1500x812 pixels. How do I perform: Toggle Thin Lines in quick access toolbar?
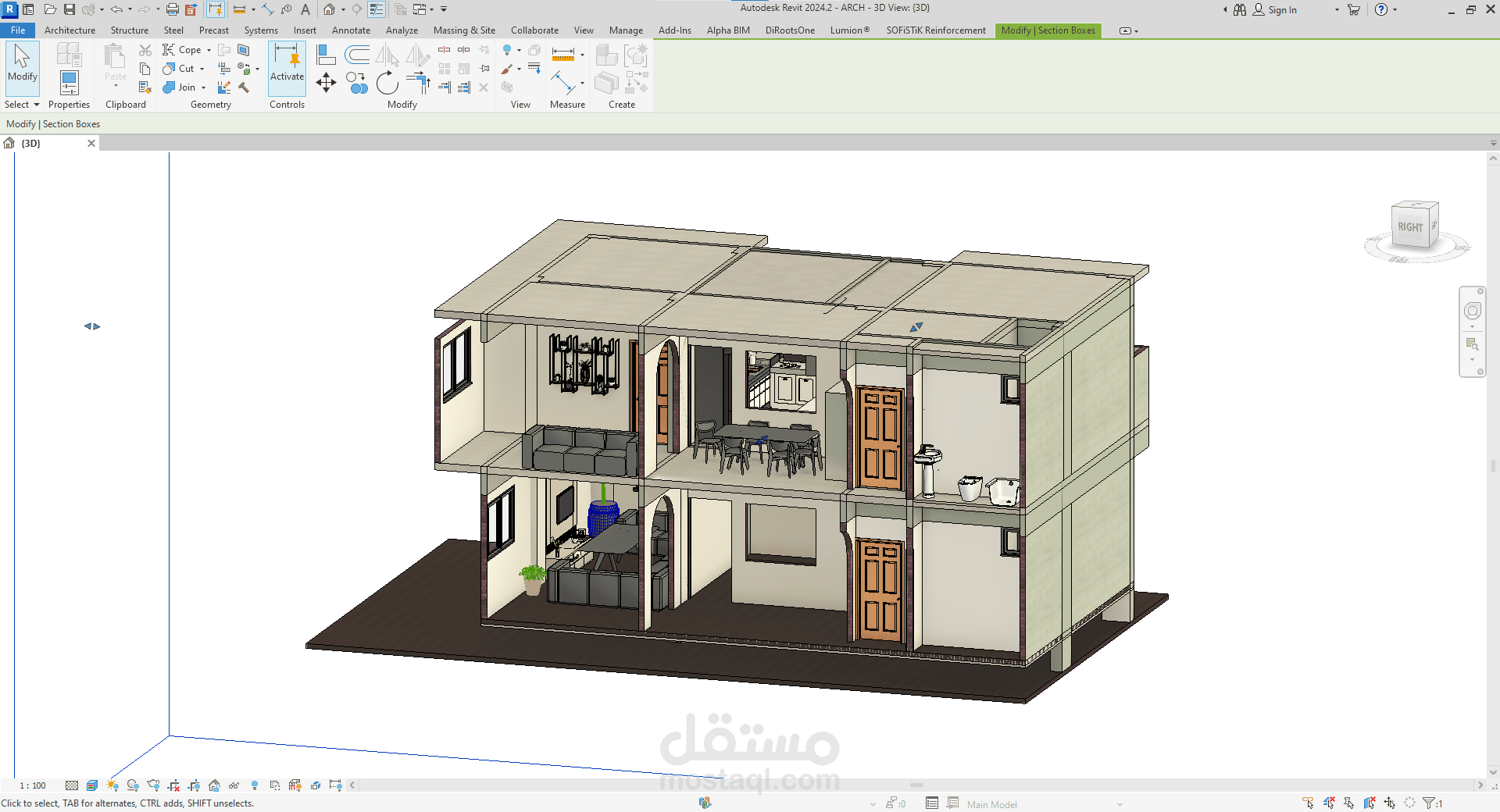tap(377, 9)
